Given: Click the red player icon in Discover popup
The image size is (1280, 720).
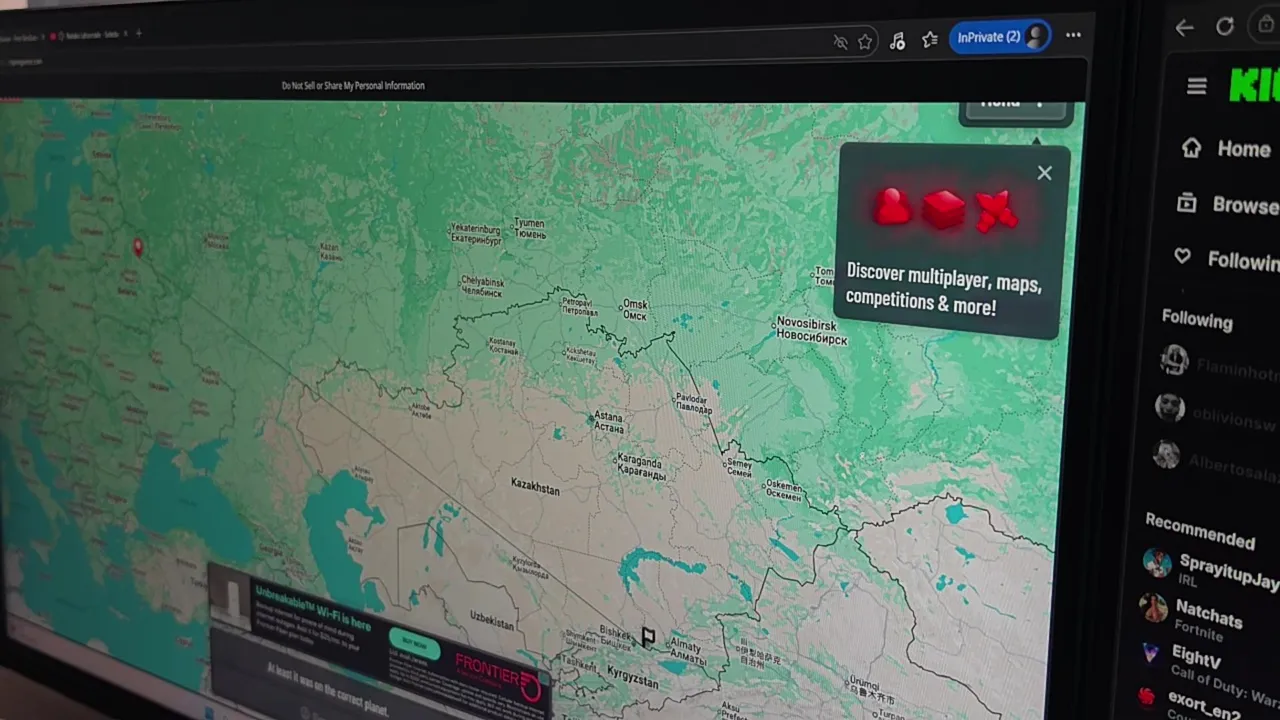Looking at the screenshot, I should [x=891, y=207].
